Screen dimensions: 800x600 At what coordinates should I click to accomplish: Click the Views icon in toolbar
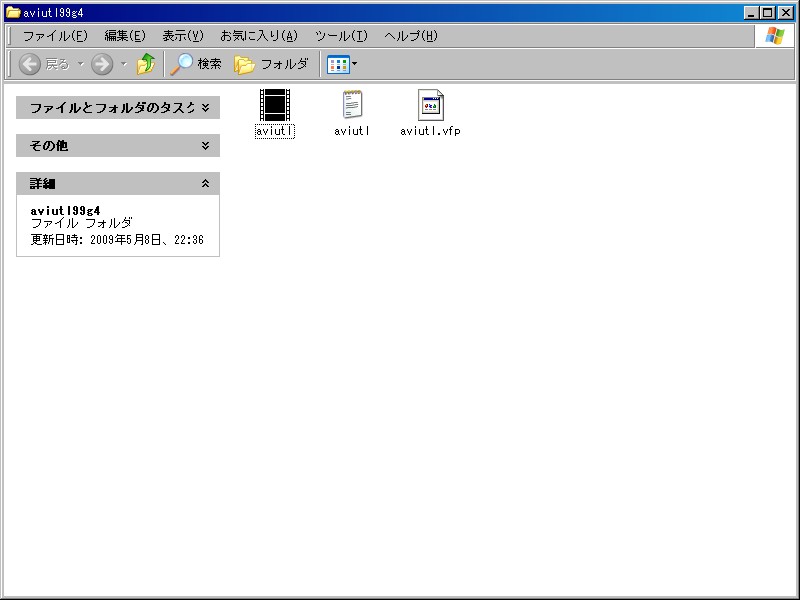pyautogui.click(x=338, y=65)
